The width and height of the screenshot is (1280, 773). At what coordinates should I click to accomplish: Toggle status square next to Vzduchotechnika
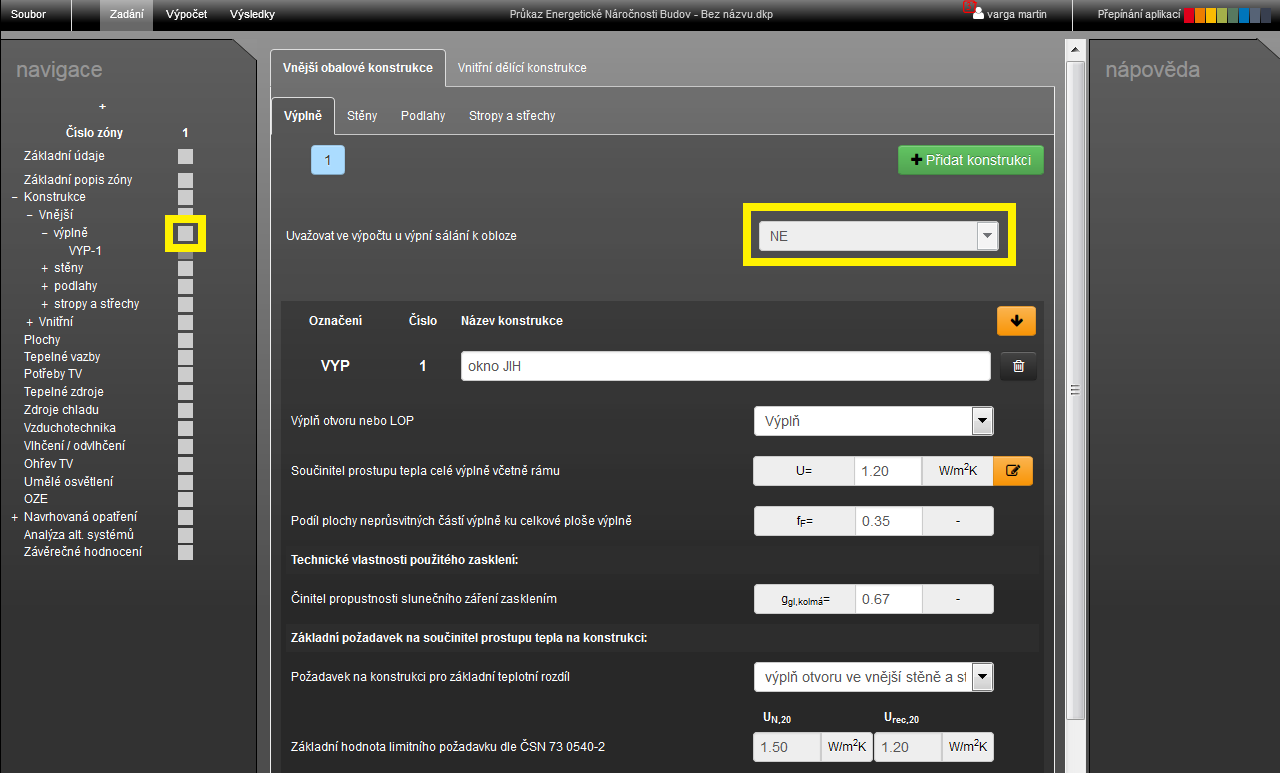pos(185,428)
